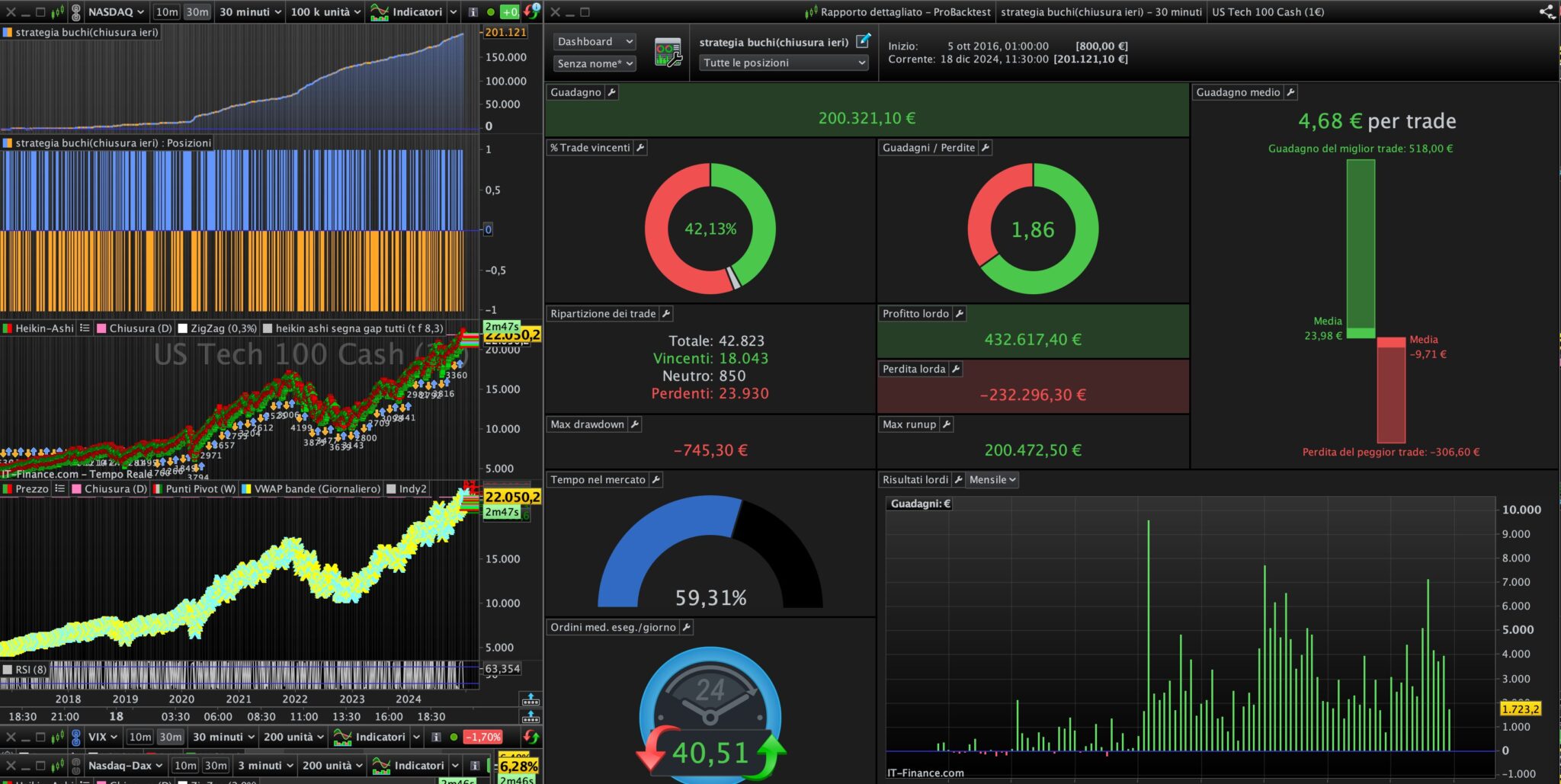Toggle the VIX chart link group icon
Viewport: 1561px width, 784px height.
[x=76, y=737]
